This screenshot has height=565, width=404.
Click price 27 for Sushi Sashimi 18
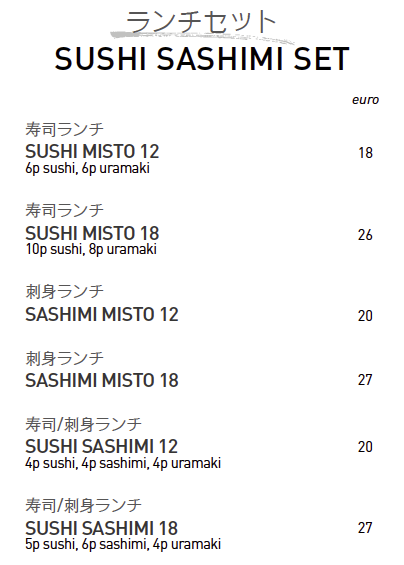(x=365, y=528)
